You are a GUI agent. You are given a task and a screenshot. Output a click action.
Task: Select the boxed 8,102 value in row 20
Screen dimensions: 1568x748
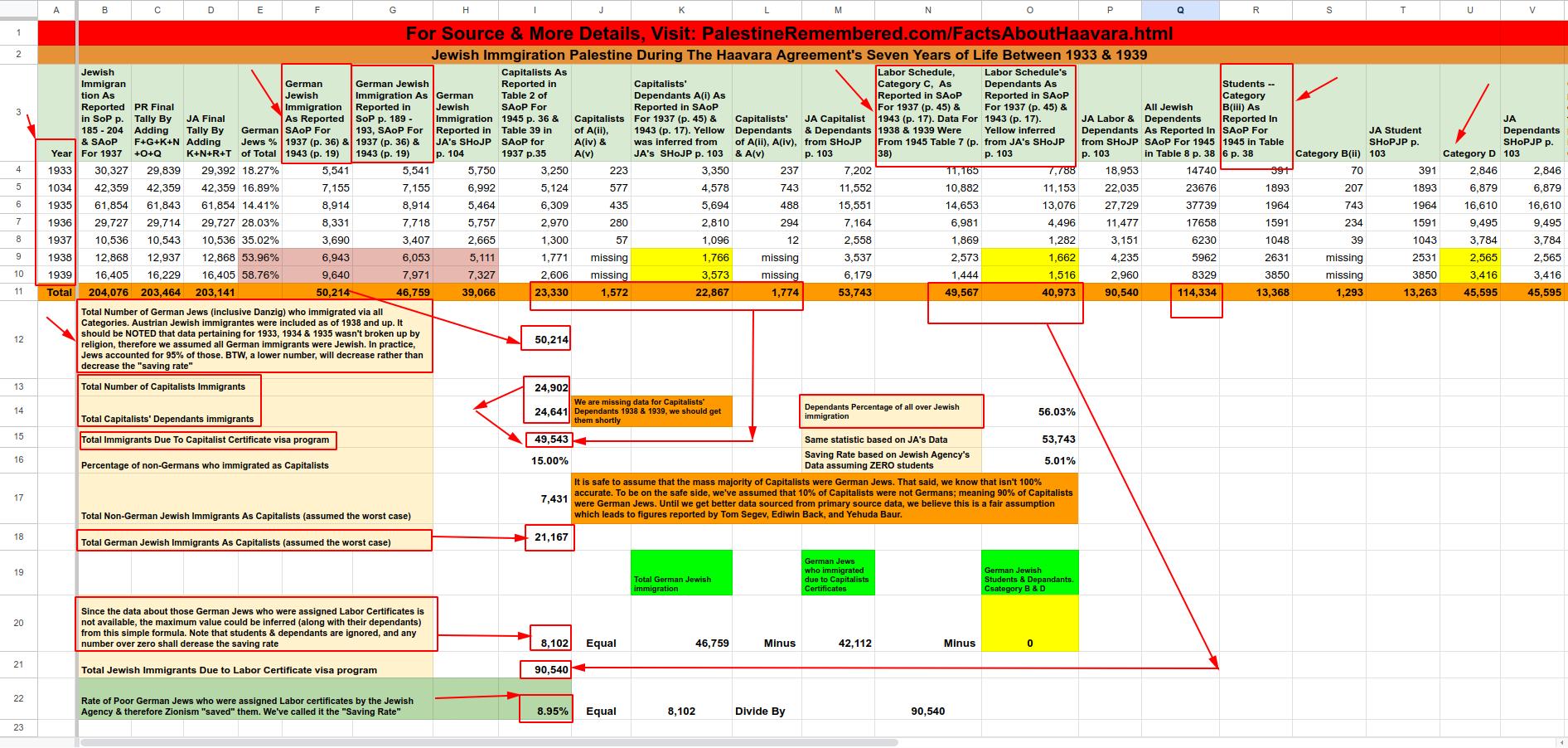pos(549,638)
